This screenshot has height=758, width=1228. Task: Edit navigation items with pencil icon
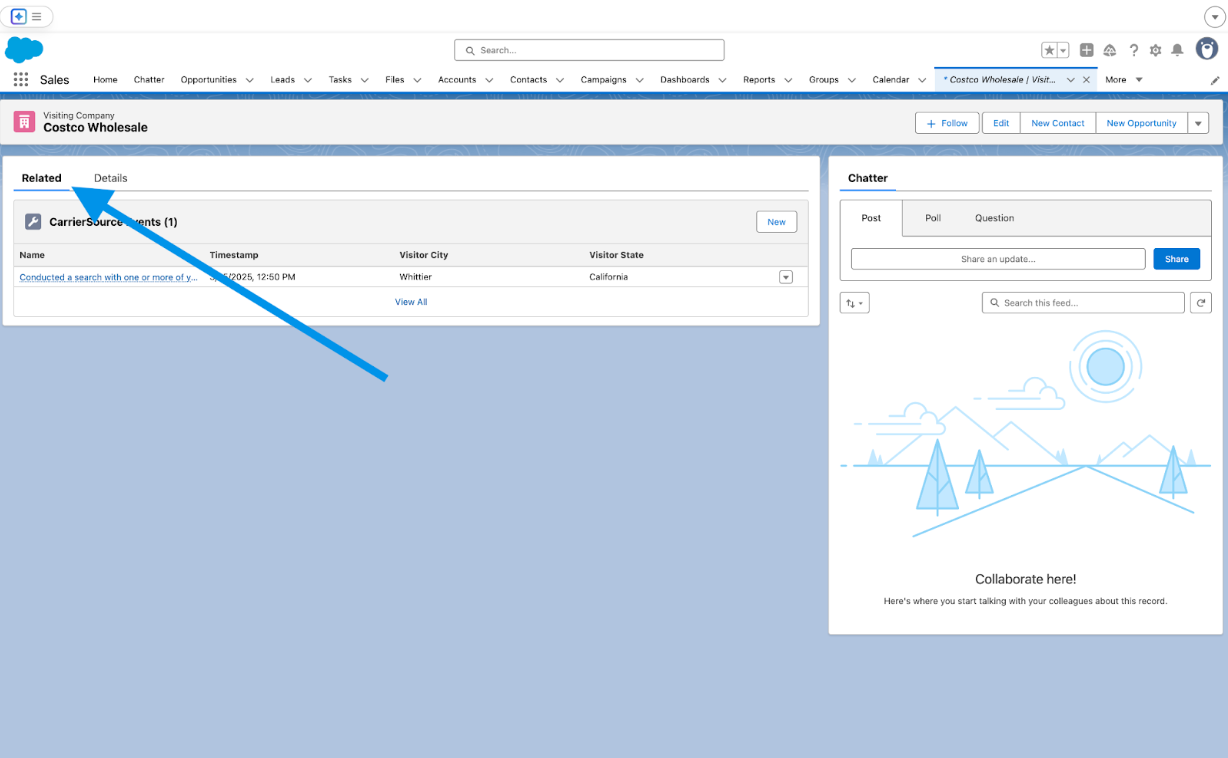(1215, 80)
